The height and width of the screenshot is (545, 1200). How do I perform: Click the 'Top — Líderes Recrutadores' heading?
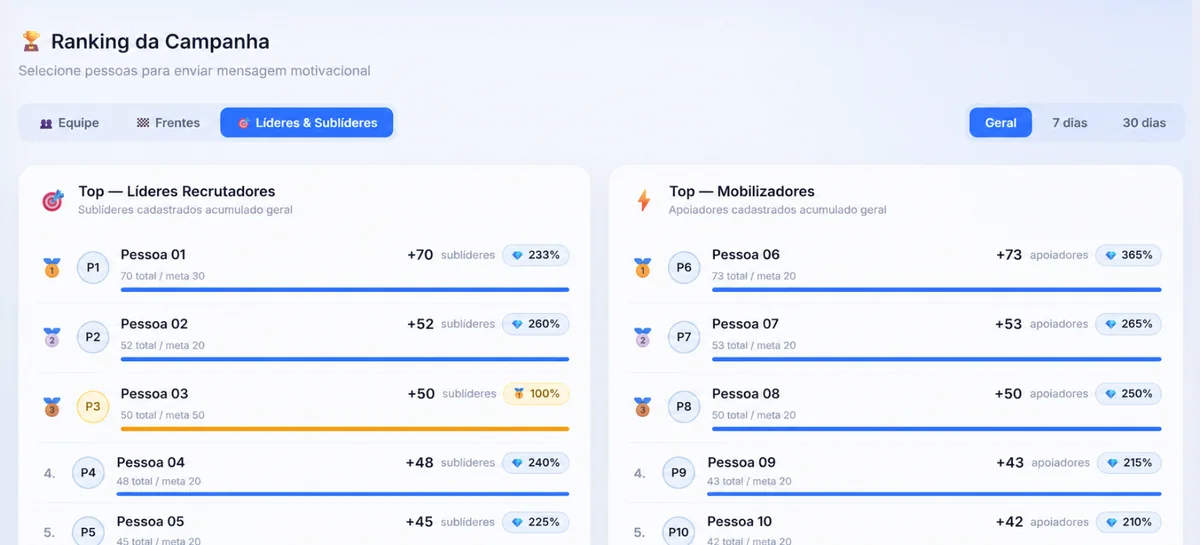177,191
